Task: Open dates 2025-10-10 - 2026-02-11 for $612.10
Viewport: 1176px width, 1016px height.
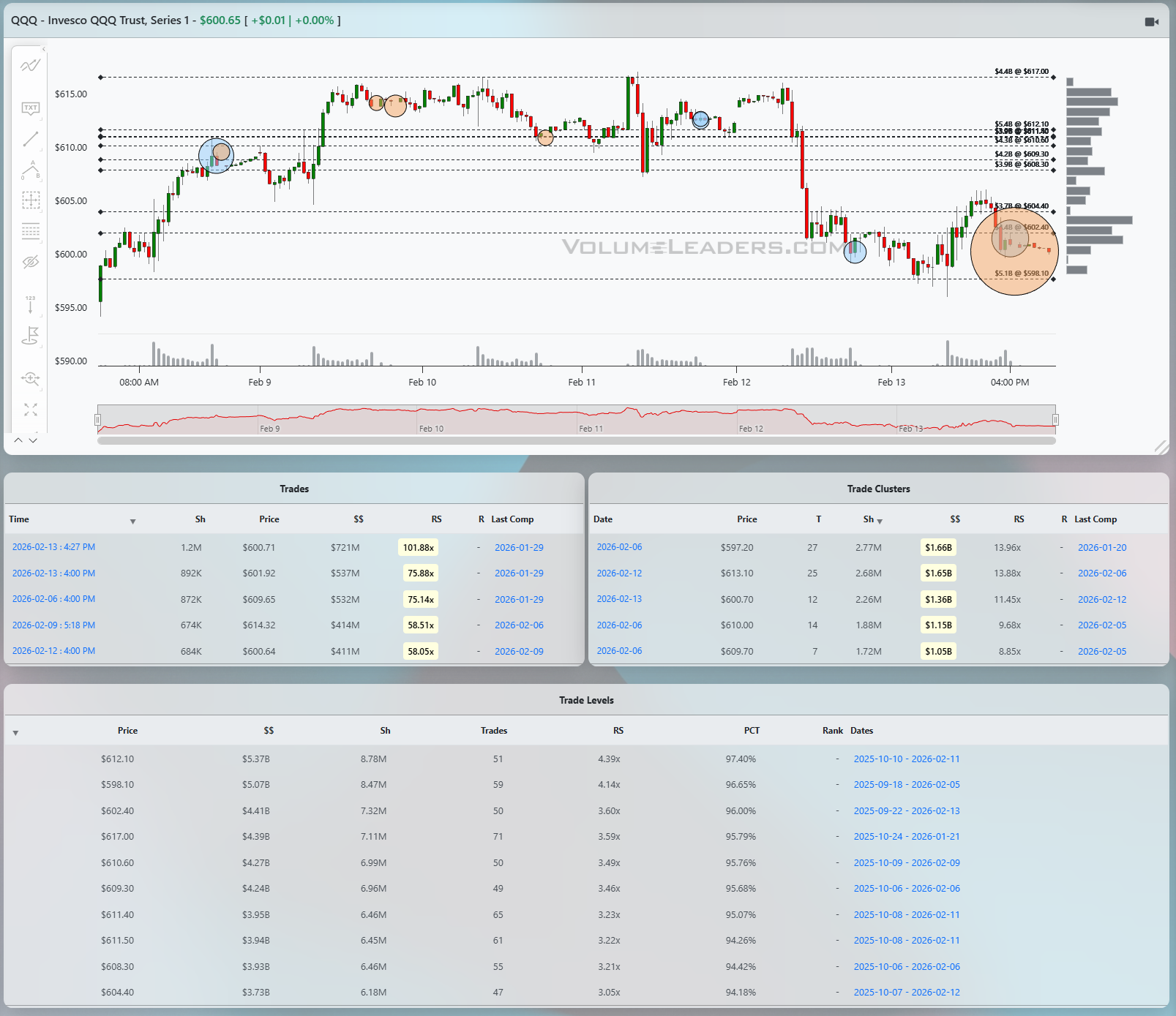Action: (907, 759)
